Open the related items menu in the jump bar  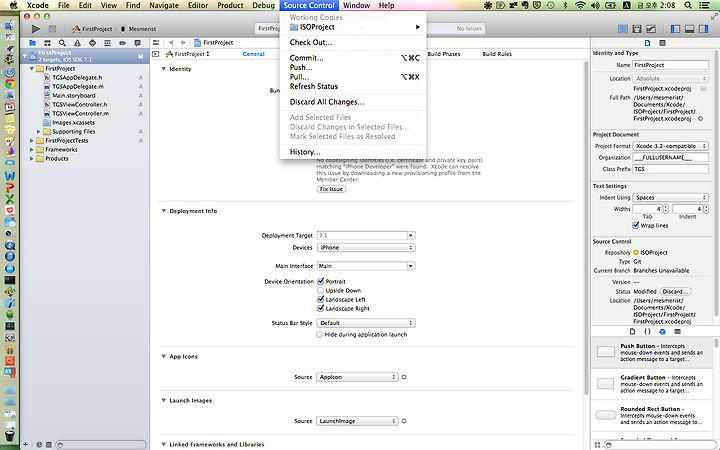pyautogui.click(x=156, y=43)
